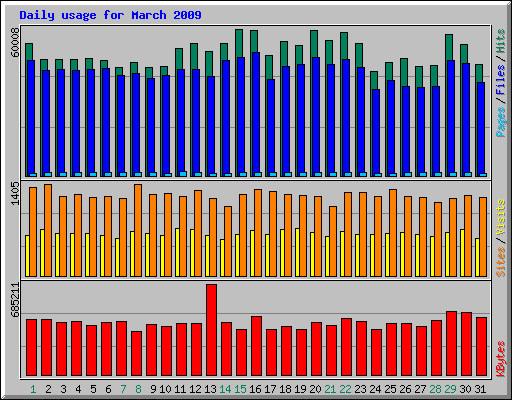Click the 'KBytes' legend label

coord(501,359)
